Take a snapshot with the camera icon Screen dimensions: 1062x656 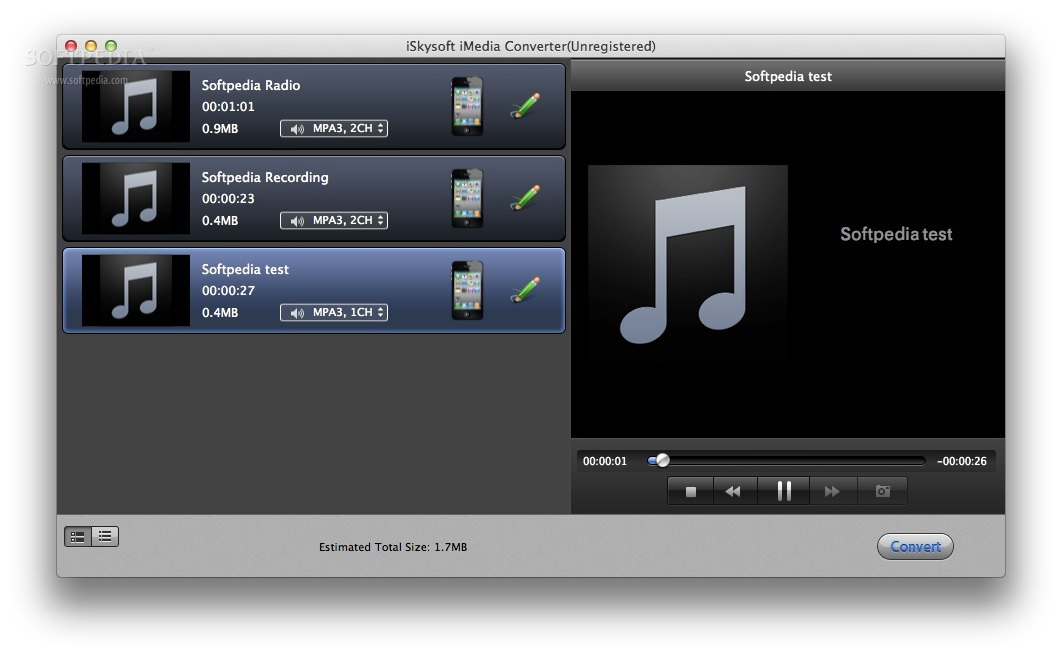pos(883,491)
